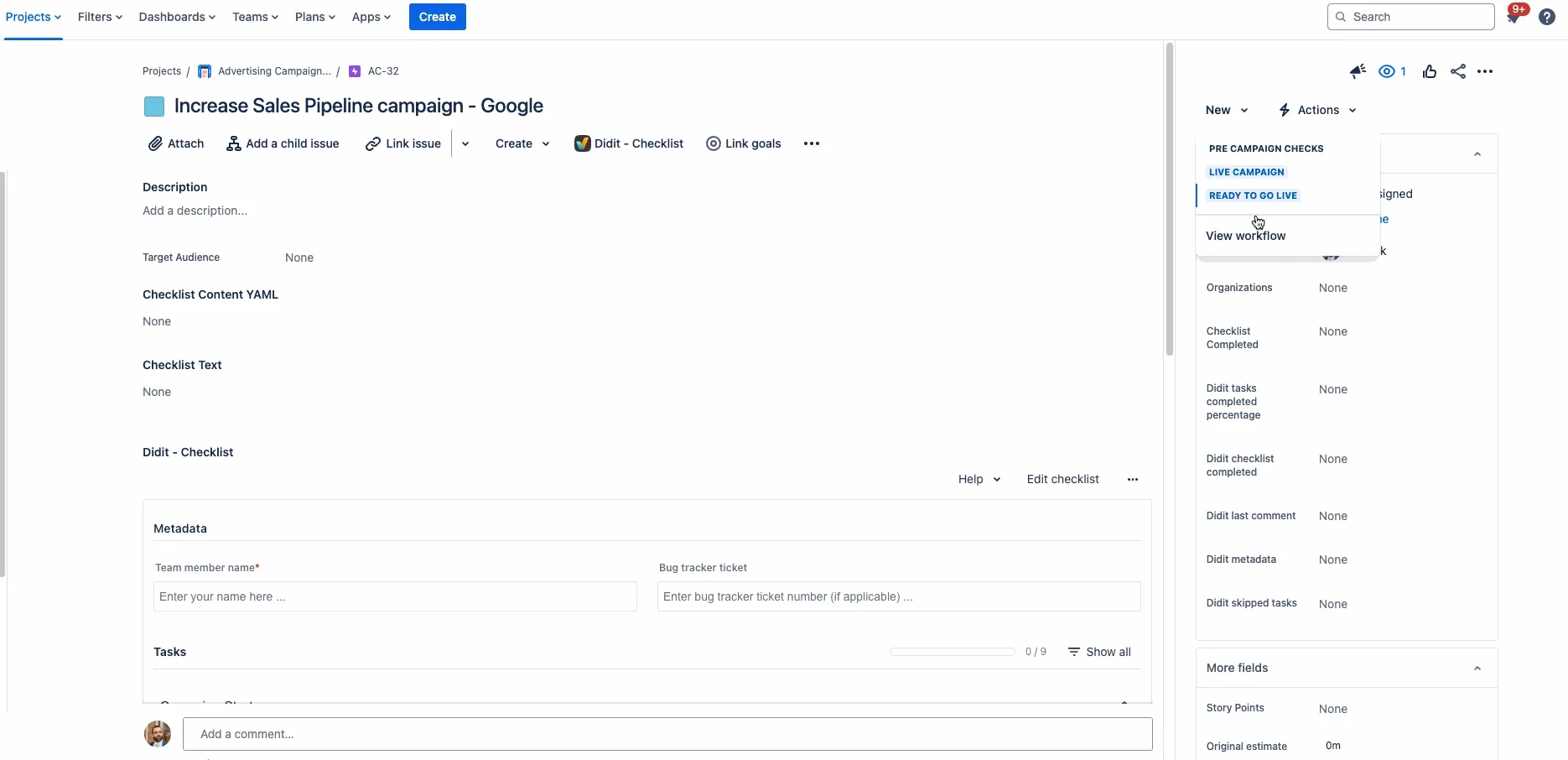Viewport: 1568px width, 760px height.
Task: Edit Original estimate 0m value
Action: [1332, 746]
